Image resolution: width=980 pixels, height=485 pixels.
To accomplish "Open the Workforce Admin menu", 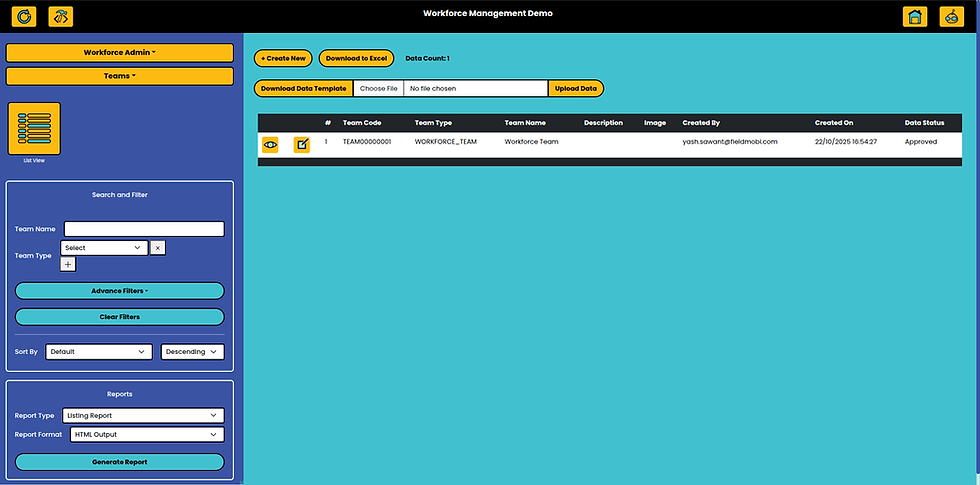I will pyautogui.click(x=119, y=52).
